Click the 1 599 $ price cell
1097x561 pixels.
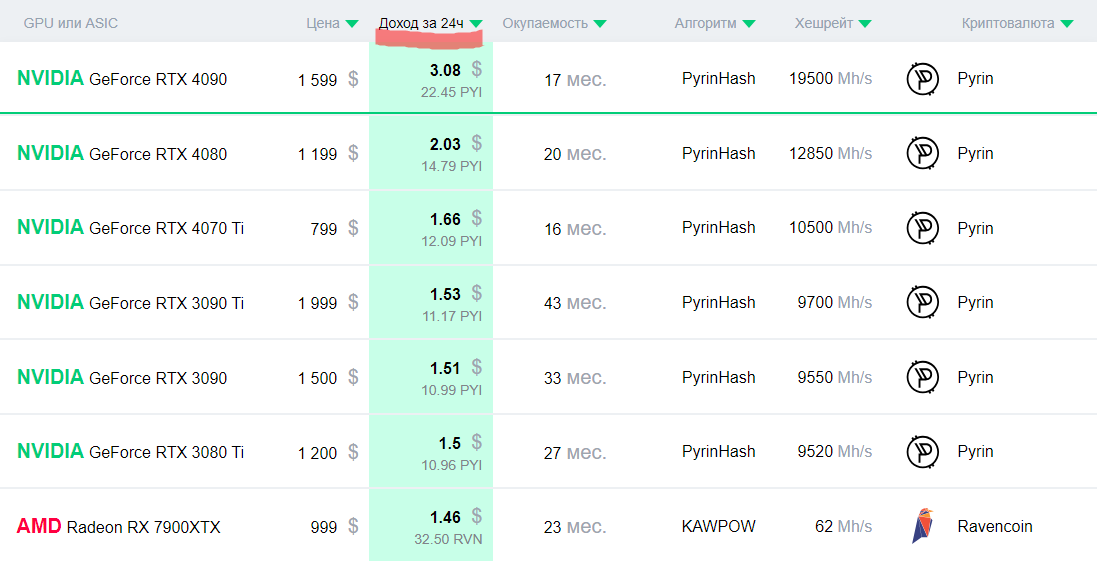point(328,80)
